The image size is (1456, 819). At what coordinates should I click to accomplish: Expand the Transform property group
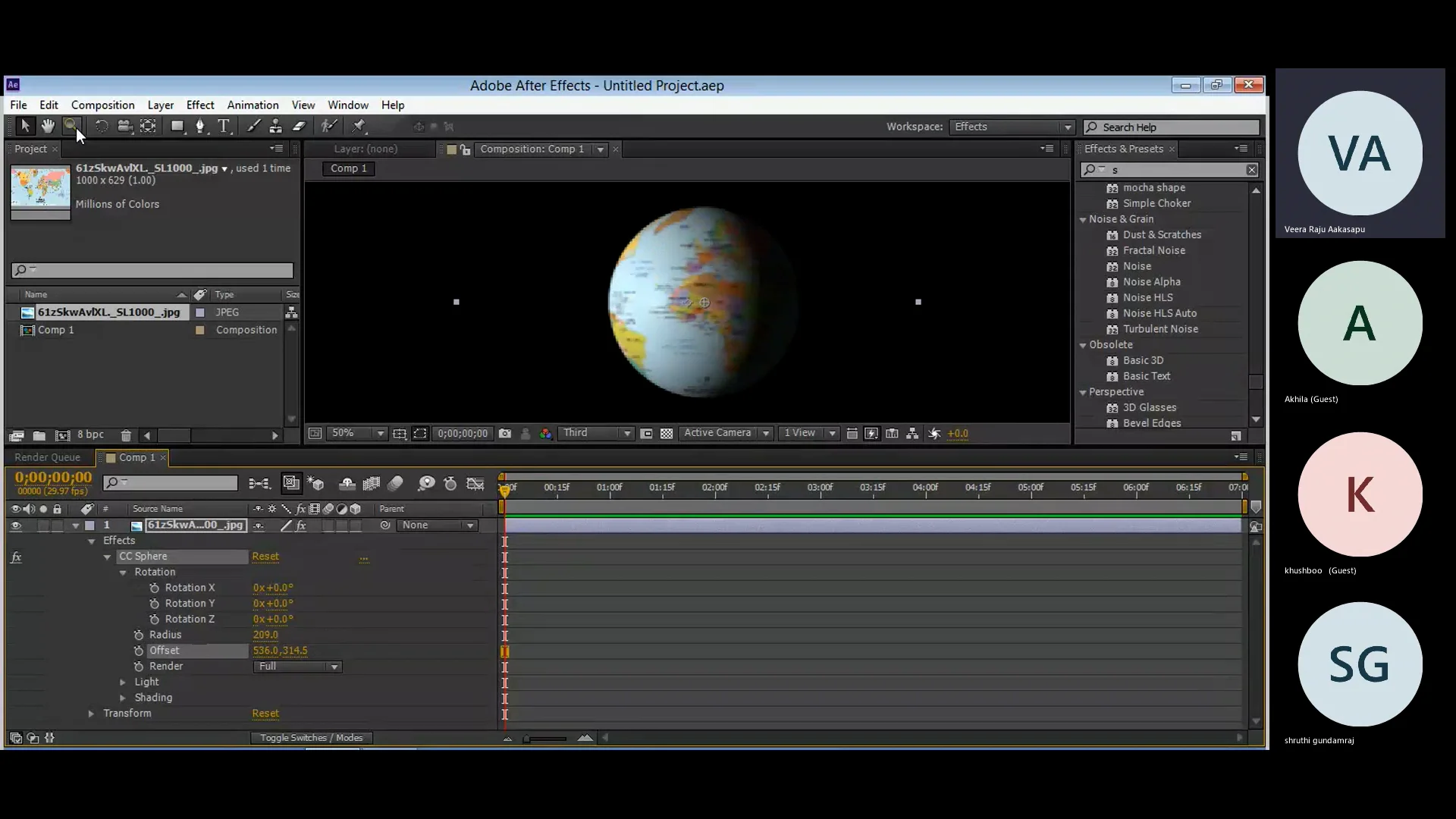click(x=91, y=714)
